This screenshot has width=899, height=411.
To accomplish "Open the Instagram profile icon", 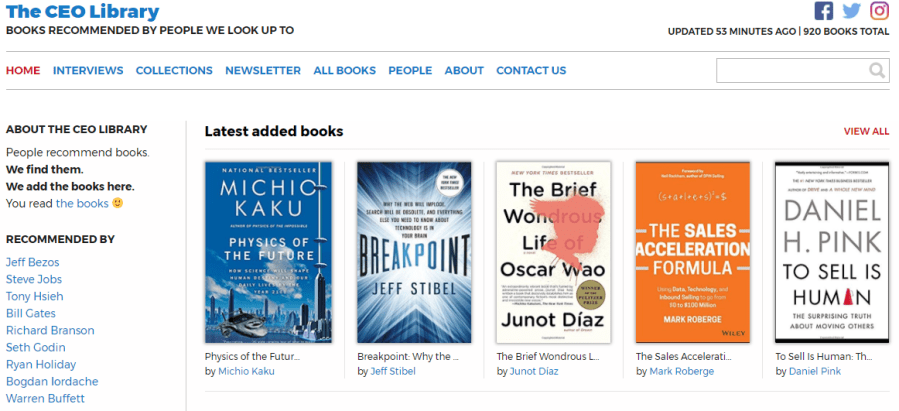I will click(x=879, y=11).
